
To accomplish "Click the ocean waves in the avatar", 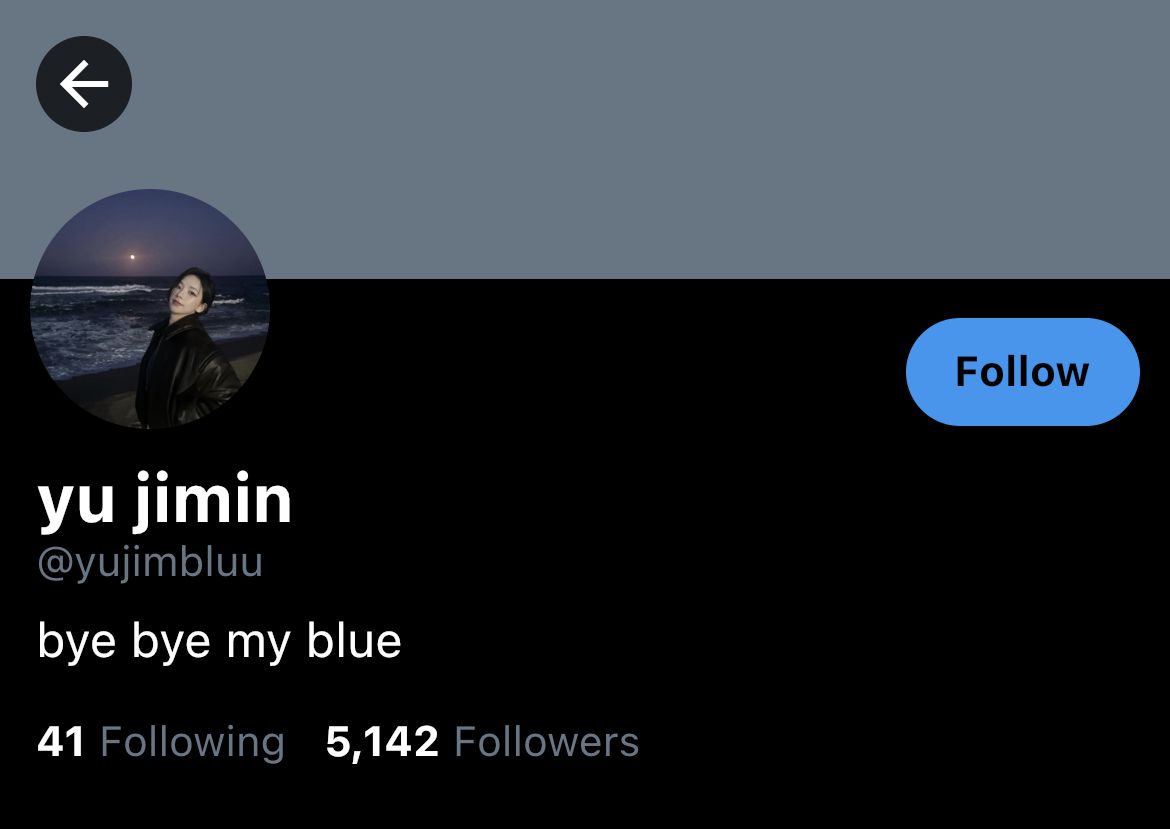I will coord(90,321).
